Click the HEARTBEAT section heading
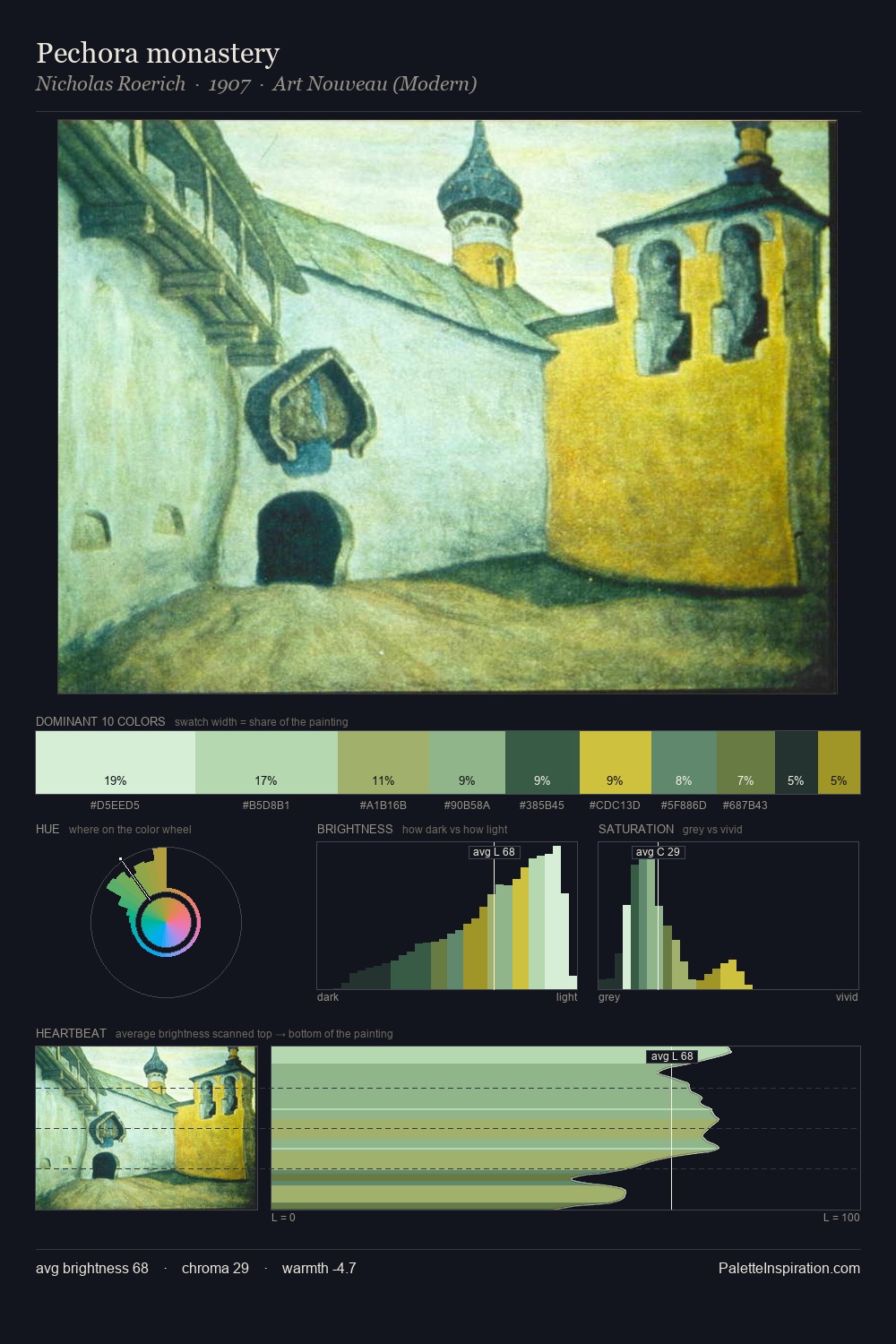This screenshot has height=1344, width=896. 71,1033
